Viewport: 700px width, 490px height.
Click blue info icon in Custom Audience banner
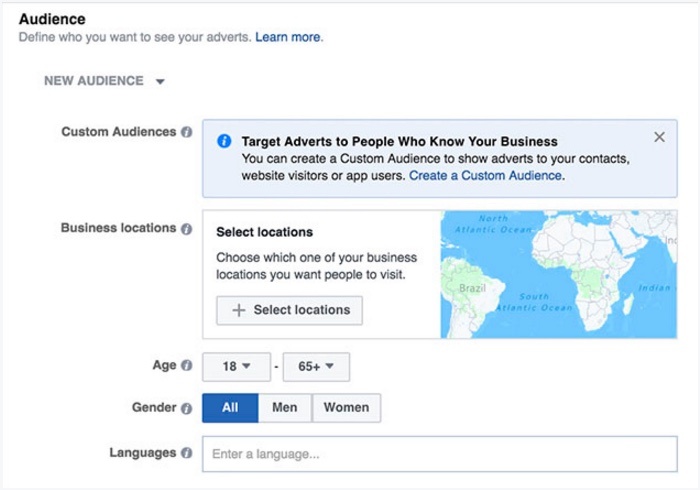tap(224, 141)
